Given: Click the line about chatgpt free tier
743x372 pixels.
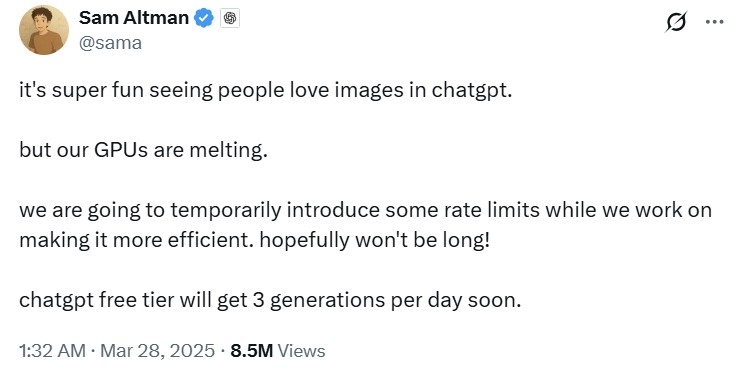Looking at the screenshot, I should (x=270, y=300).
